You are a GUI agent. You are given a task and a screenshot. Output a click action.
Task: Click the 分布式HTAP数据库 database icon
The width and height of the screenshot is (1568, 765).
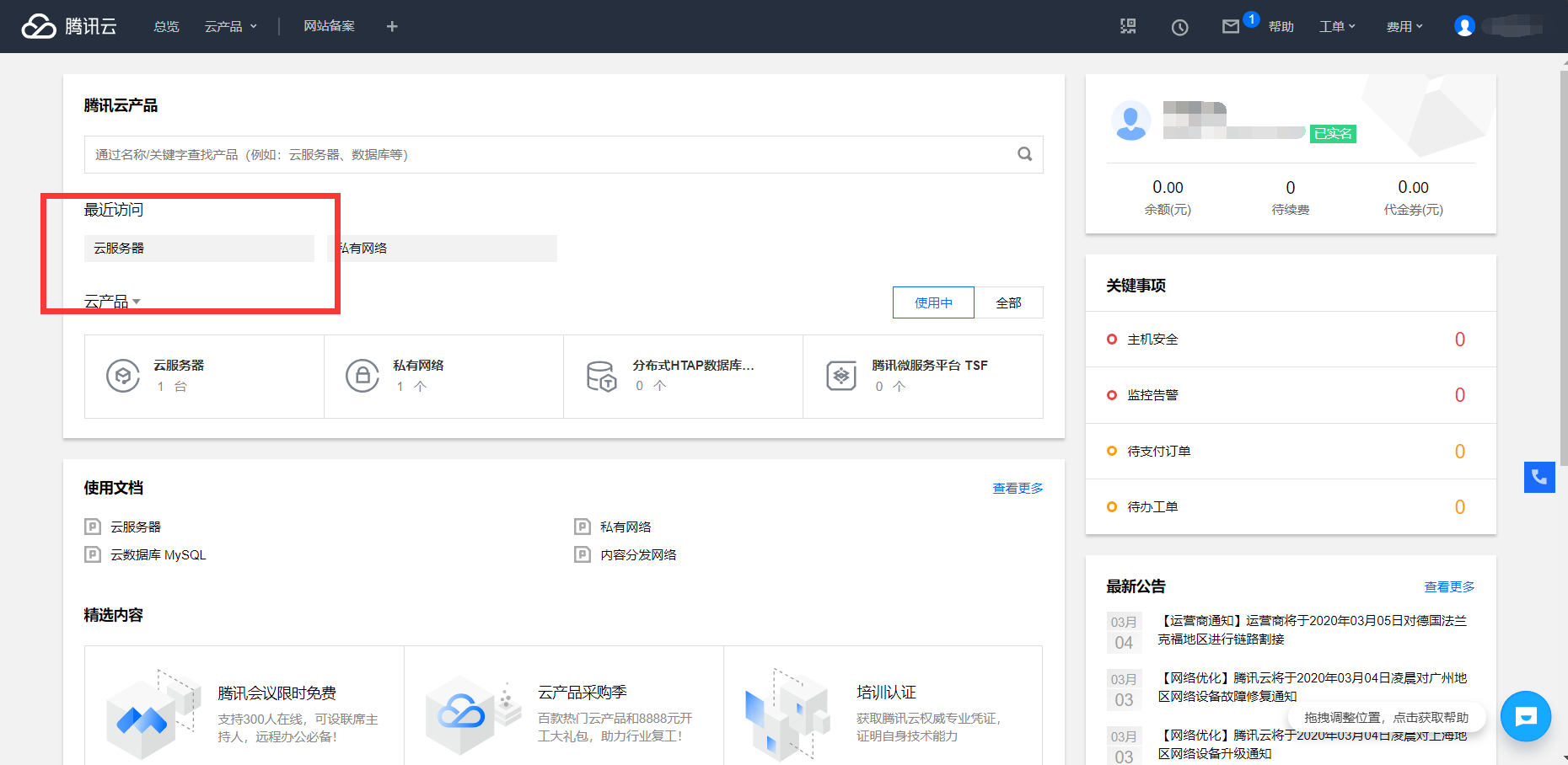602,376
